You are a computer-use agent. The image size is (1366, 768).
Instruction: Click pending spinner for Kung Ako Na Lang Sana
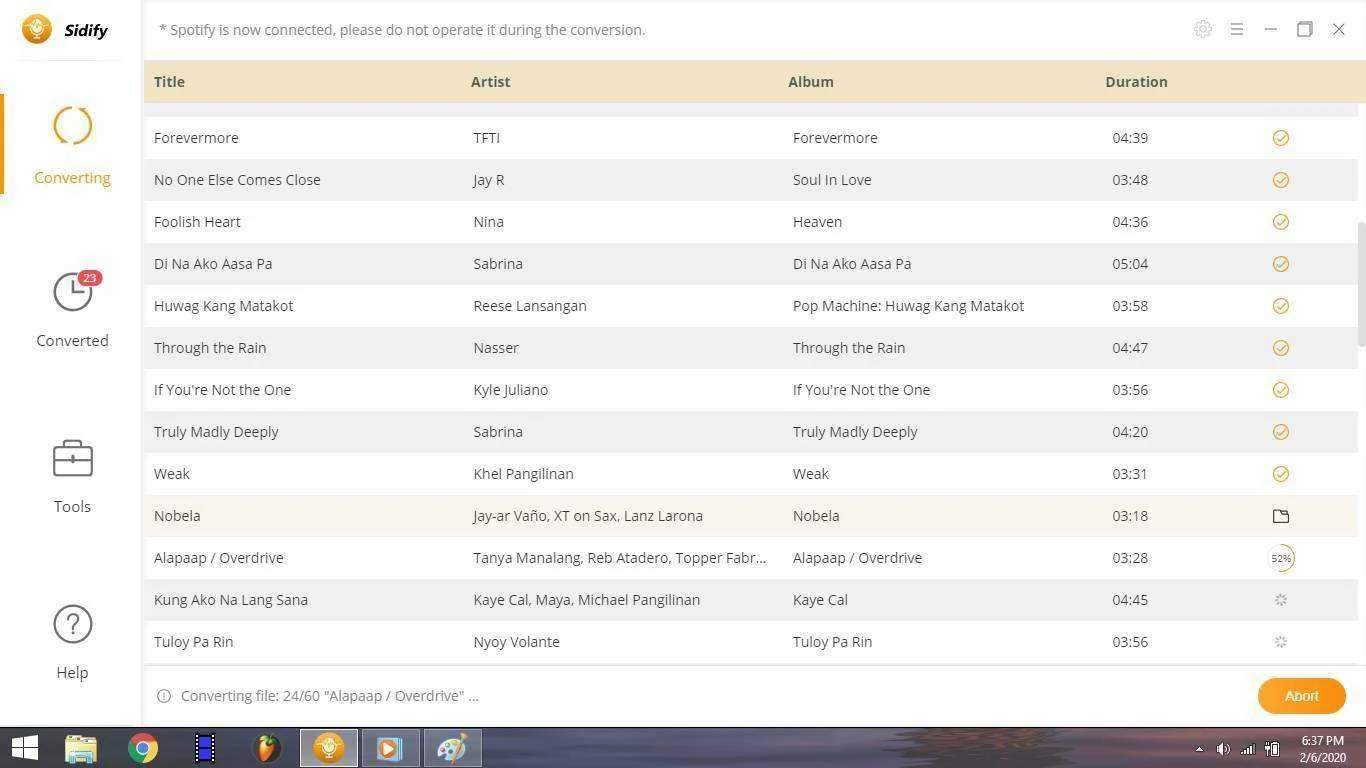click(1281, 600)
